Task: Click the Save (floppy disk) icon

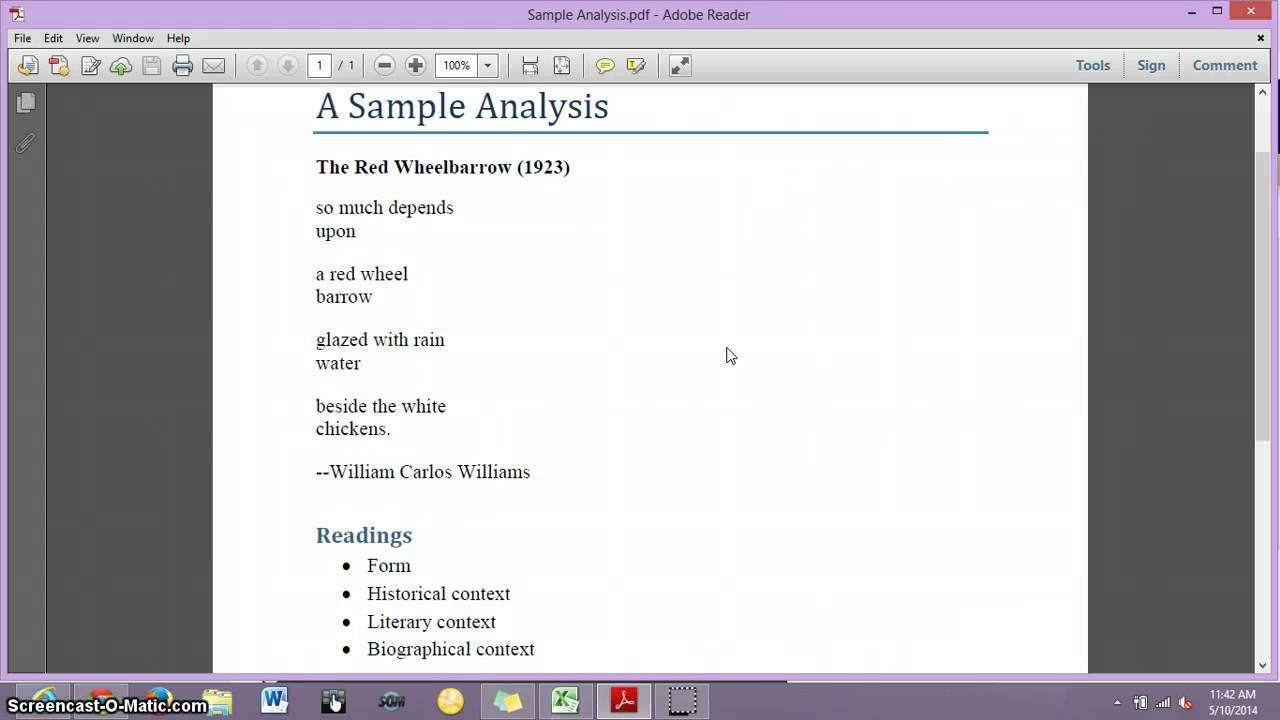Action: click(152, 66)
